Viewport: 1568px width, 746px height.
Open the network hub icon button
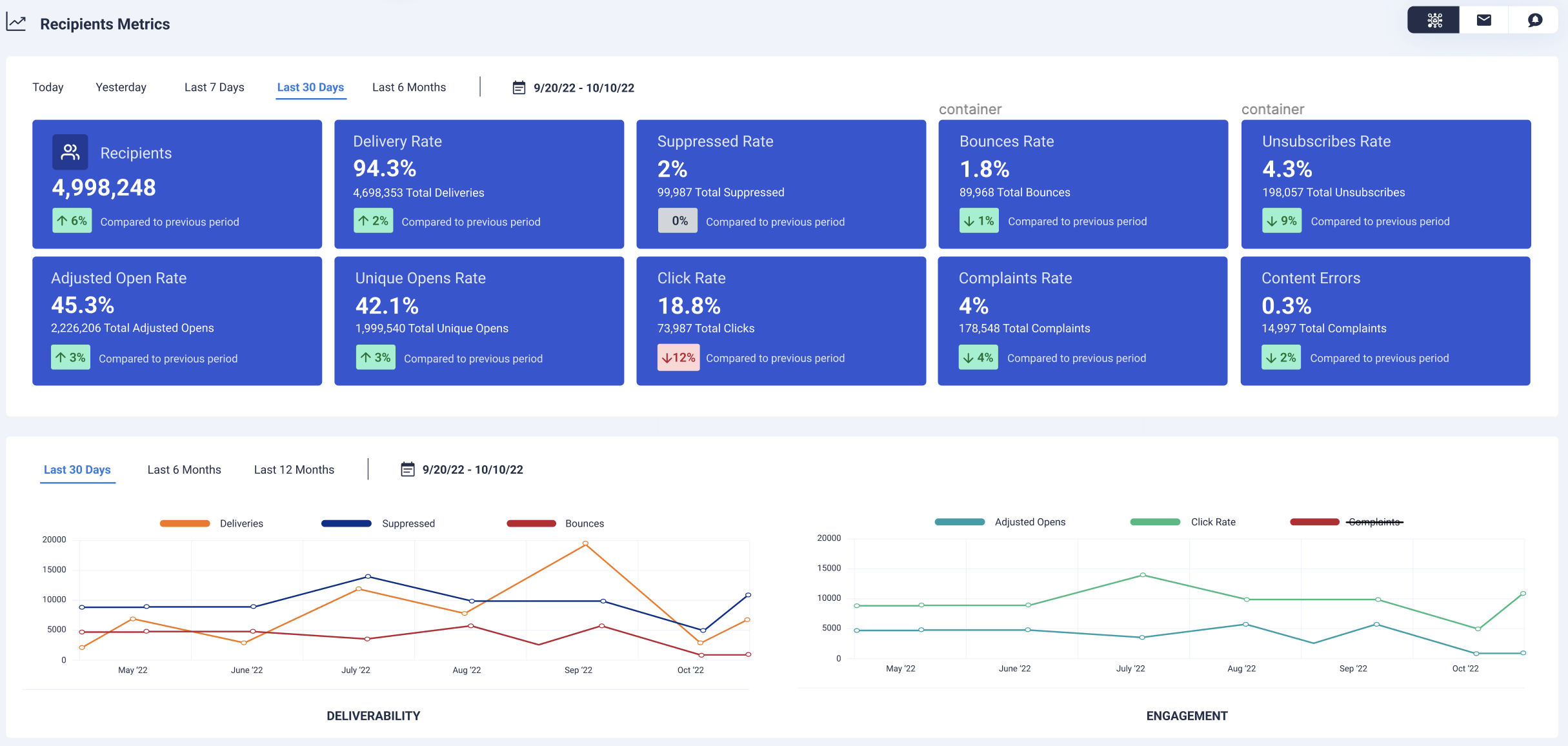pyautogui.click(x=1434, y=20)
